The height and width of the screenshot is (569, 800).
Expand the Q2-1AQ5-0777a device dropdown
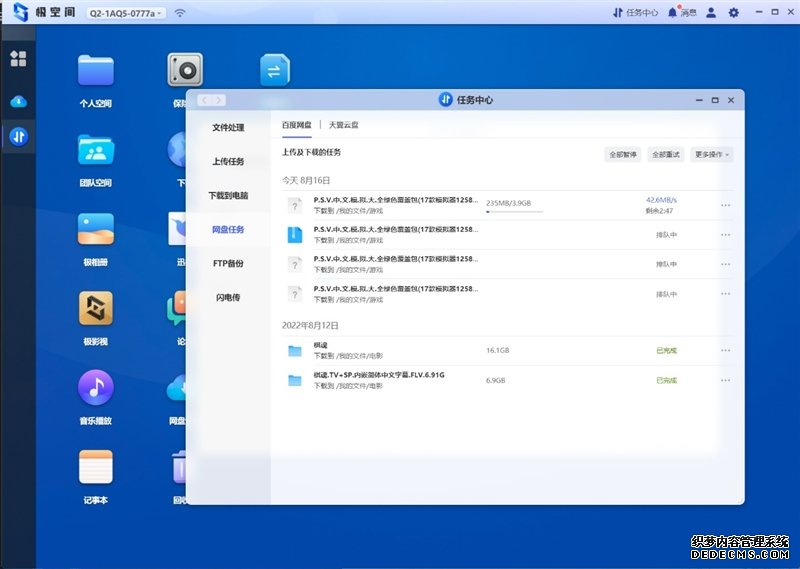coord(126,13)
